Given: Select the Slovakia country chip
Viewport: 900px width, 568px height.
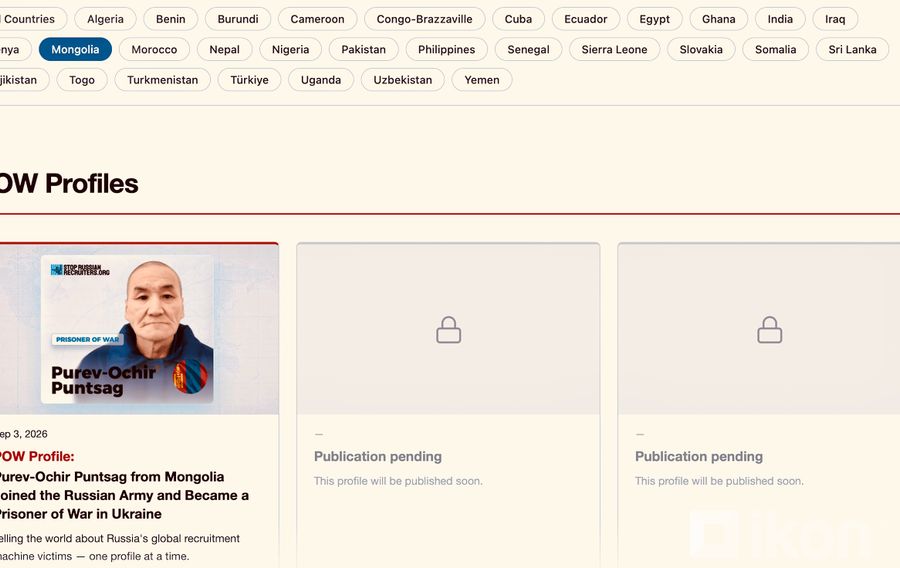Looking at the screenshot, I should point(701,49).
